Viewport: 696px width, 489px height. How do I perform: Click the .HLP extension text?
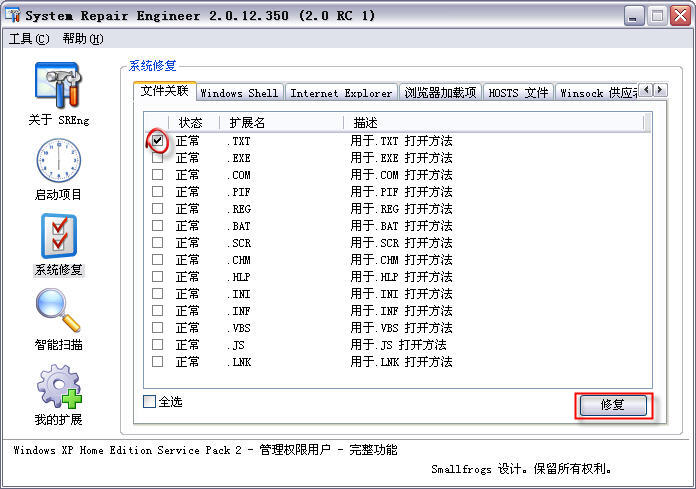pos(239,277)
